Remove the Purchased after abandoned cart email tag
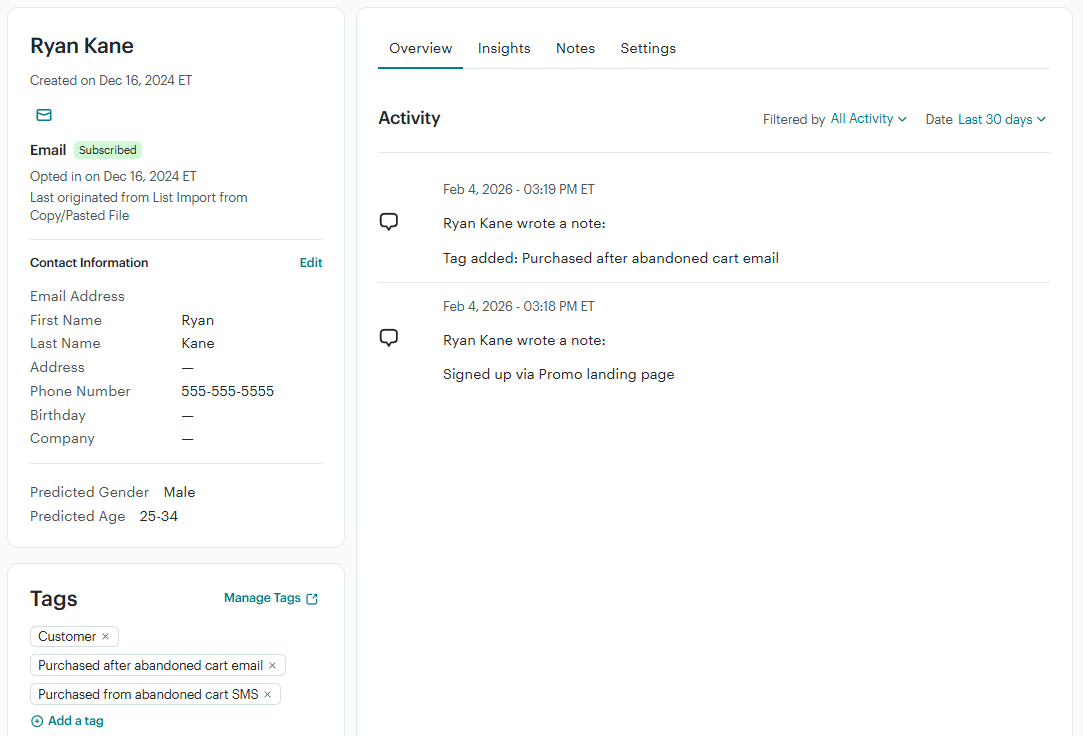The width and height of the screenshot is (1083, 736). click(x=272, y=664)
